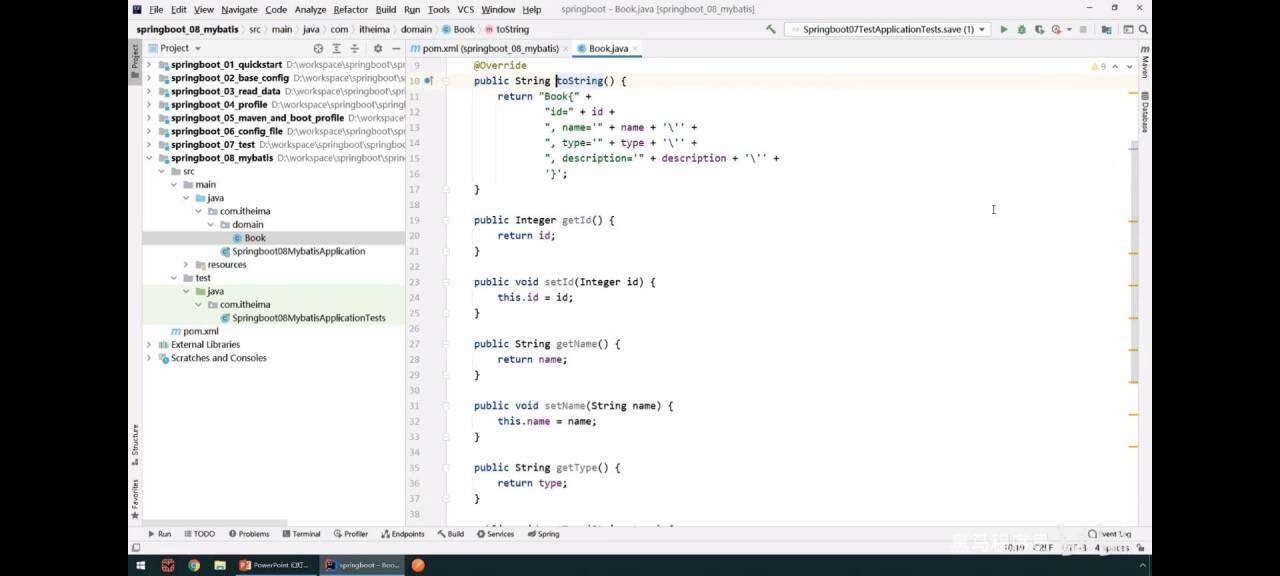The width and height of the screenshot is (1280, 576).
Task: Open the Database tool window on the right edge
Action: 1145,113
